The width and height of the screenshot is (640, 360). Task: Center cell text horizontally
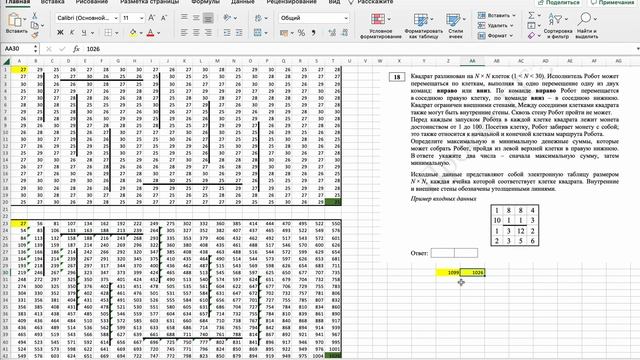(196, 33)
